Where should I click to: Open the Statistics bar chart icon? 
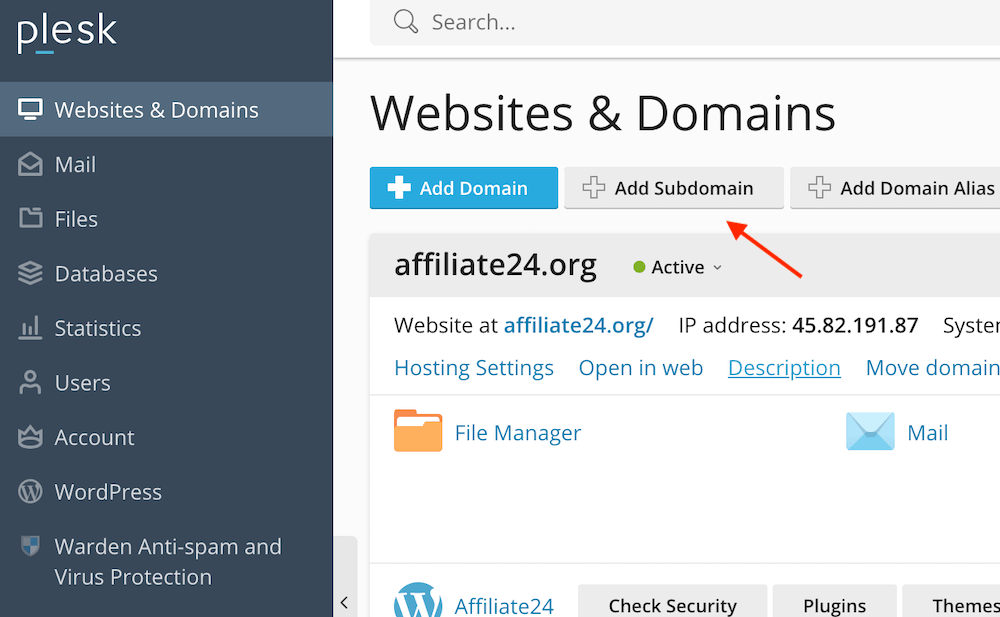pyautogui.click(x=31, y=328)
